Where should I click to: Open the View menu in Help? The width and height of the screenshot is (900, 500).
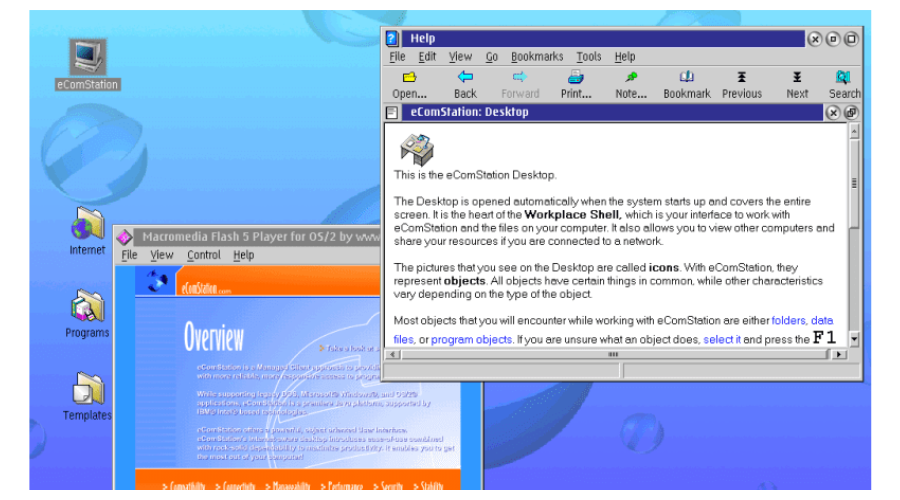(460, 57)
